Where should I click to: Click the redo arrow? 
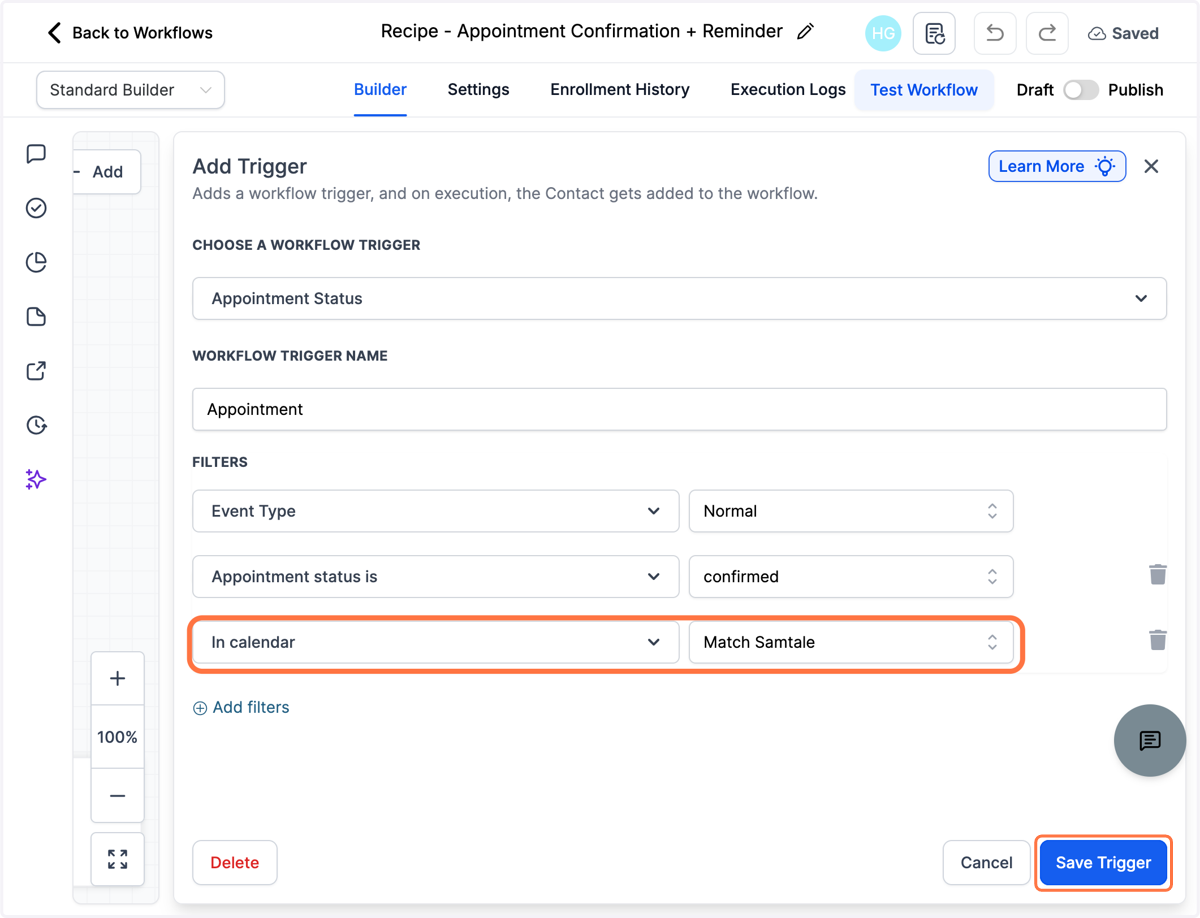(x=1047, y=33)
